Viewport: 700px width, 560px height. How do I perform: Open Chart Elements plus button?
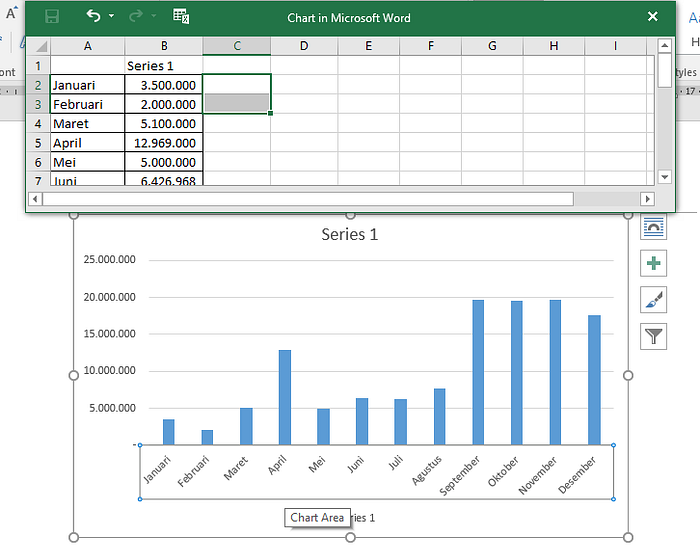653,263
